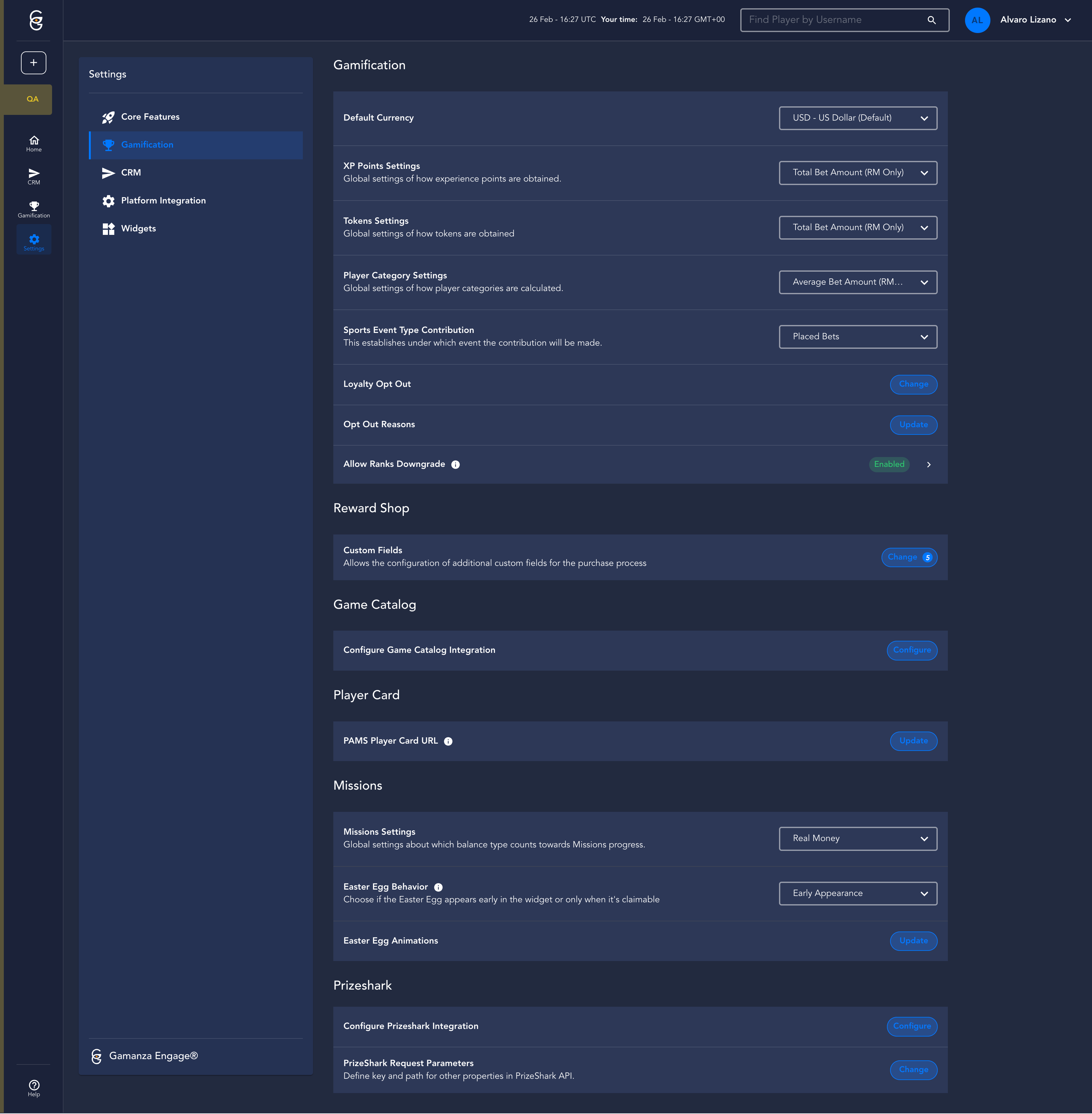Image resolution: width=1092 pixels, height=1114 pixels.
Task: Open CRM paper-plane icon in navigation rail
Action: [34, 176]
